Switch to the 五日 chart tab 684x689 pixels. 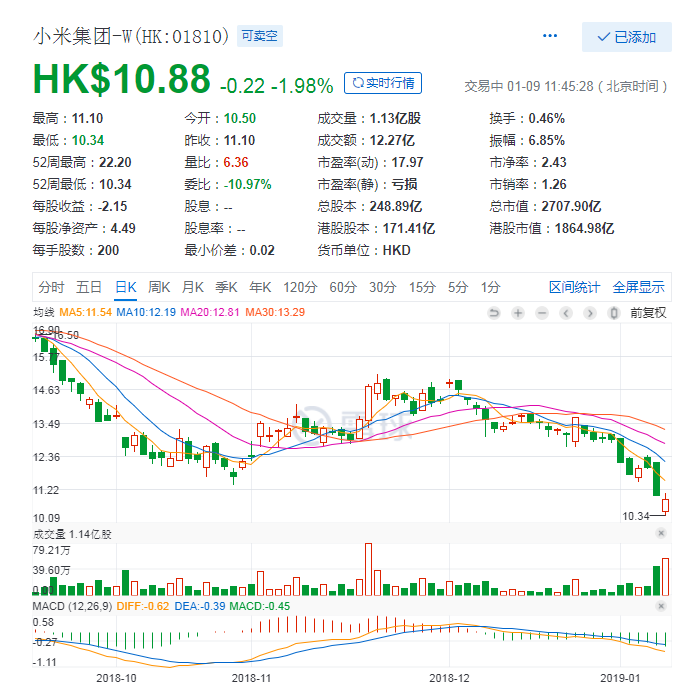[x=89, y=287]
